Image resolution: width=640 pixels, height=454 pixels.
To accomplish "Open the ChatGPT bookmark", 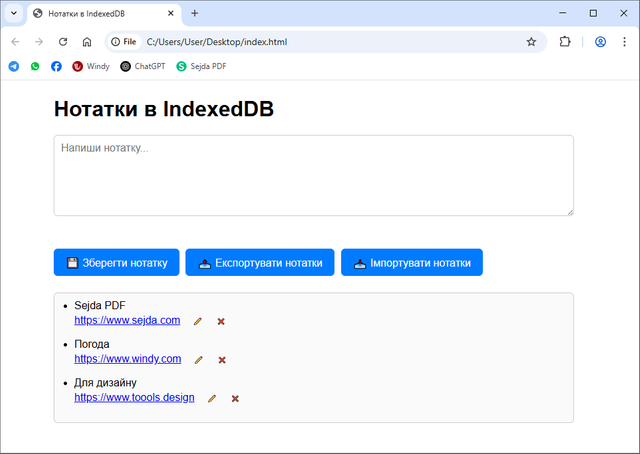I will [143, 66].
